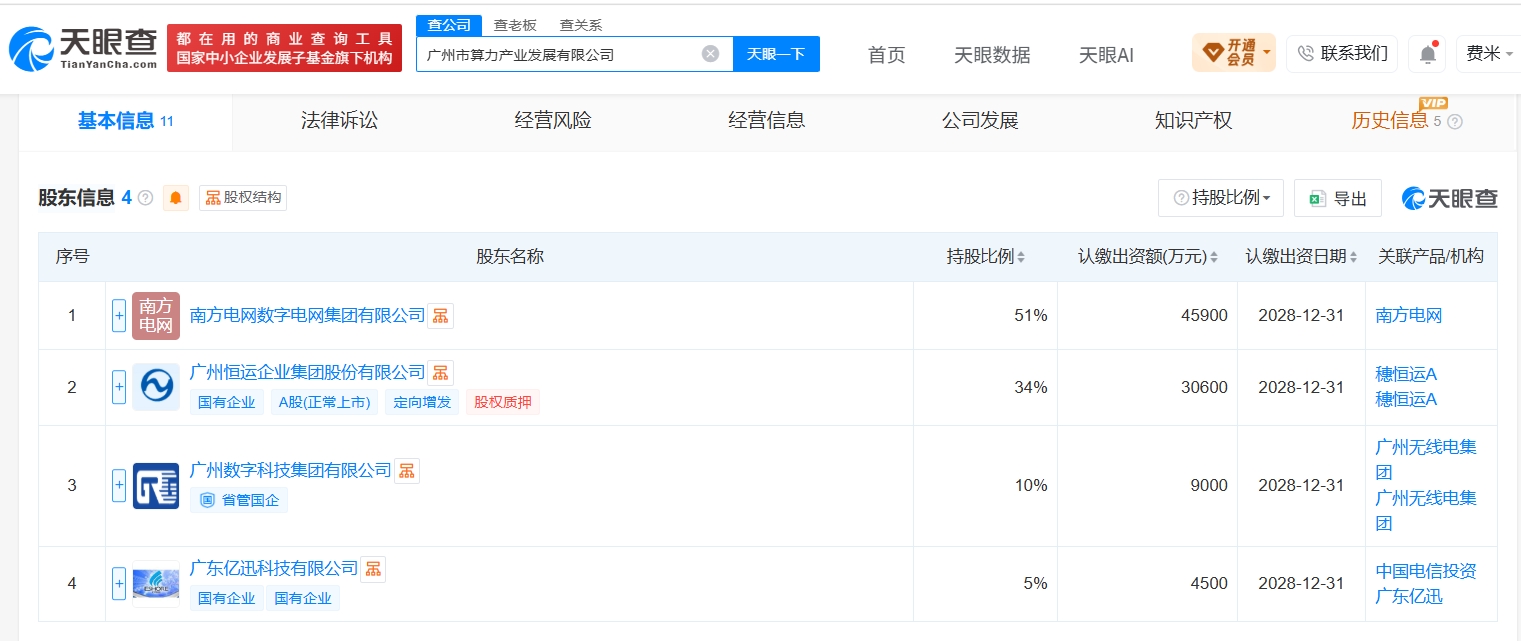
Task: Sort by 认缴出资日期 column
Action: (x=1301, y=257)
